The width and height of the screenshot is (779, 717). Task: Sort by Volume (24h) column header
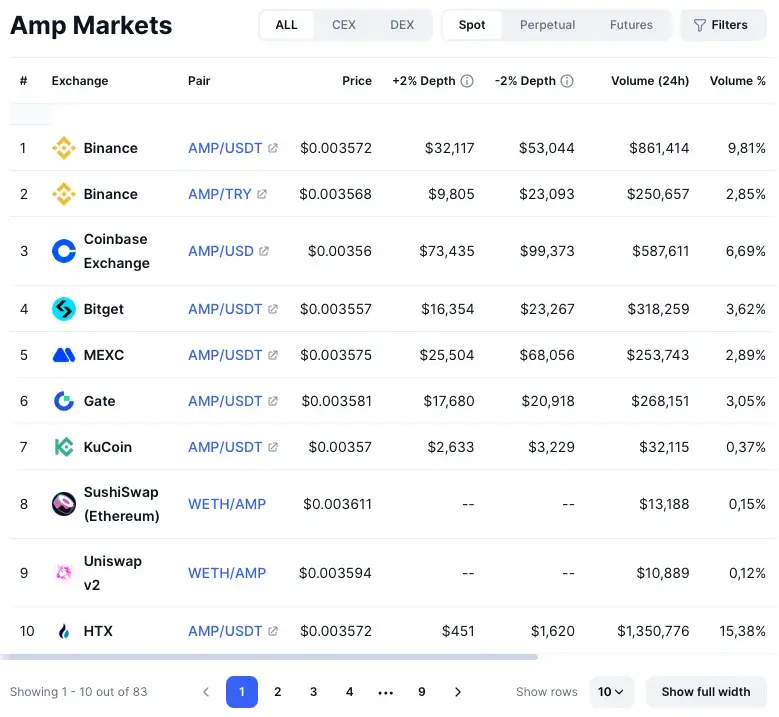(650, 81)
